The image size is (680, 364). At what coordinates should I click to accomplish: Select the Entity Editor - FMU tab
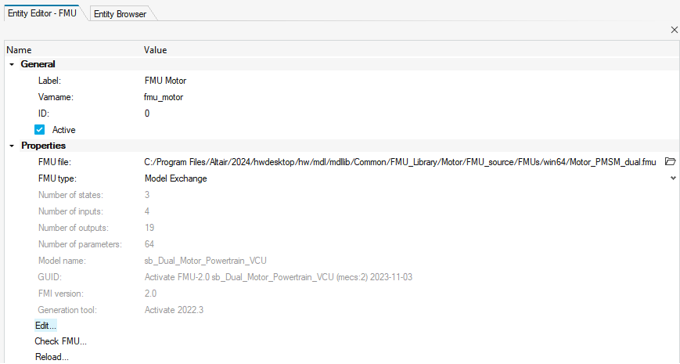pyautogui.click(x=42, y=13)
